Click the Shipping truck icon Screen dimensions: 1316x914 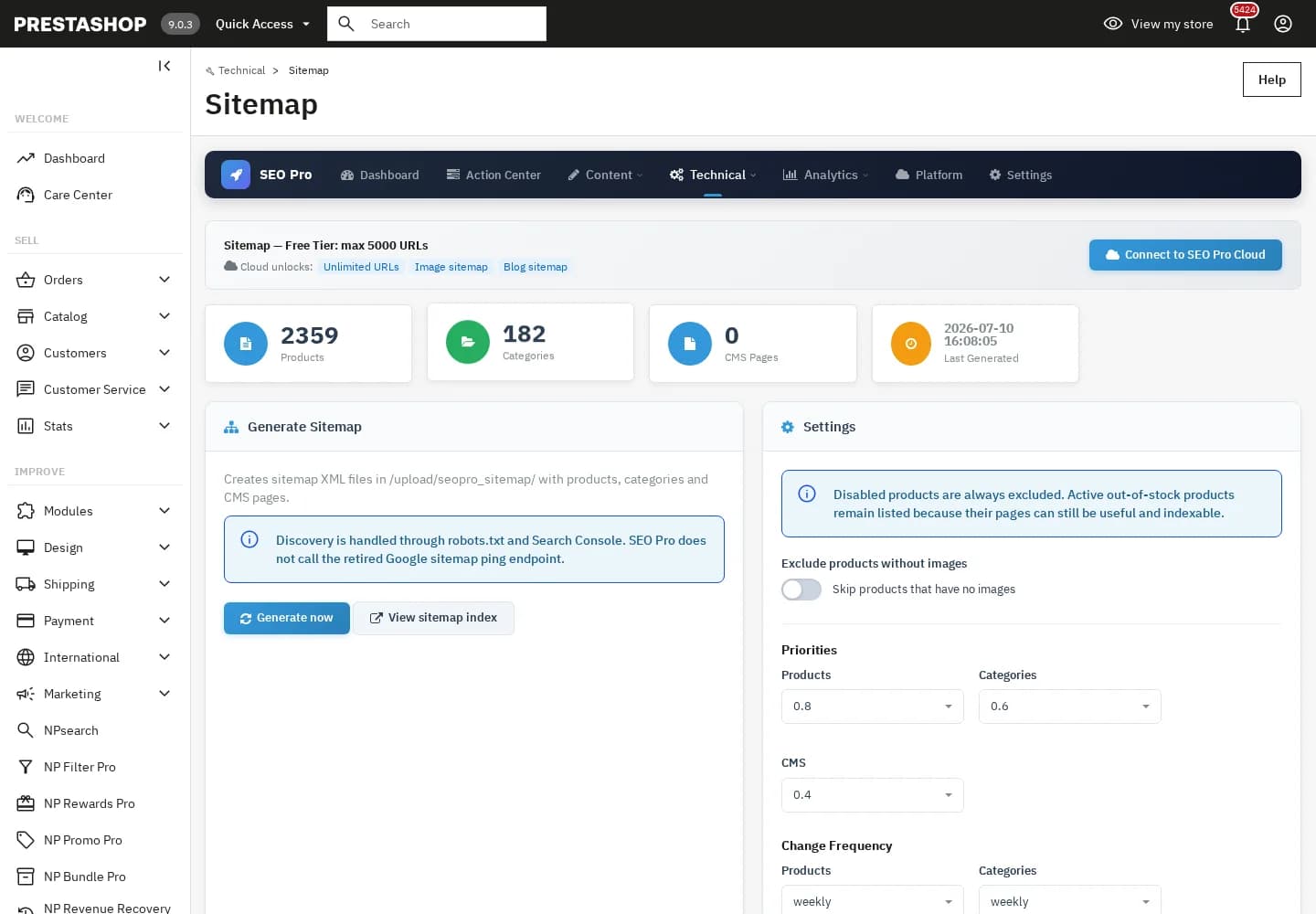coord(26,584)
